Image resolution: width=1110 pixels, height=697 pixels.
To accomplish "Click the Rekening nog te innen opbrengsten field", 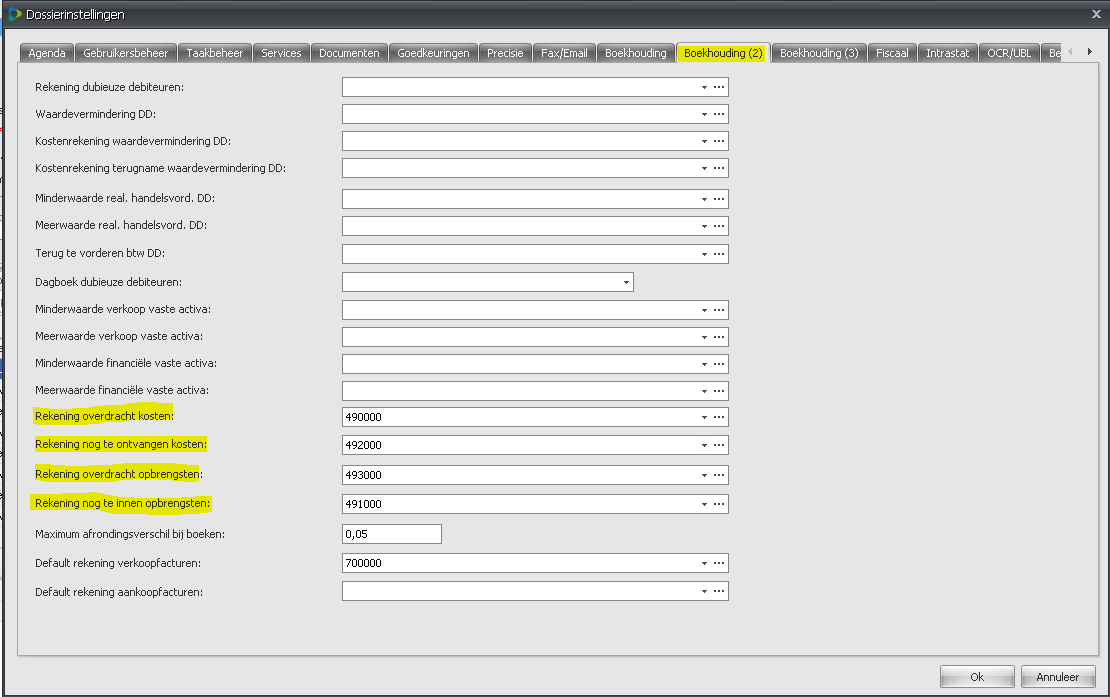I will coord(518,504).
